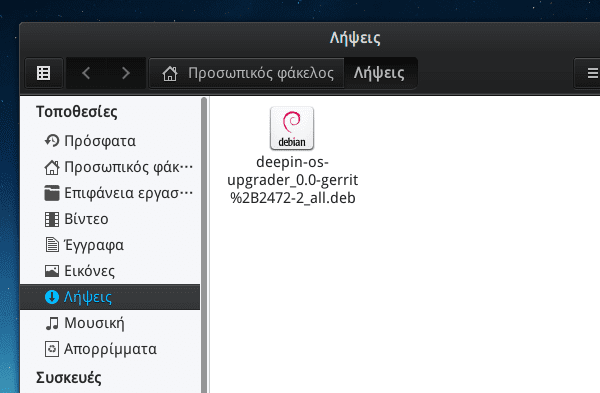The width and height of the screenshot is (600, 393).
Task: Click the Τοποθεσίες section heading
Action: point(77,112)
